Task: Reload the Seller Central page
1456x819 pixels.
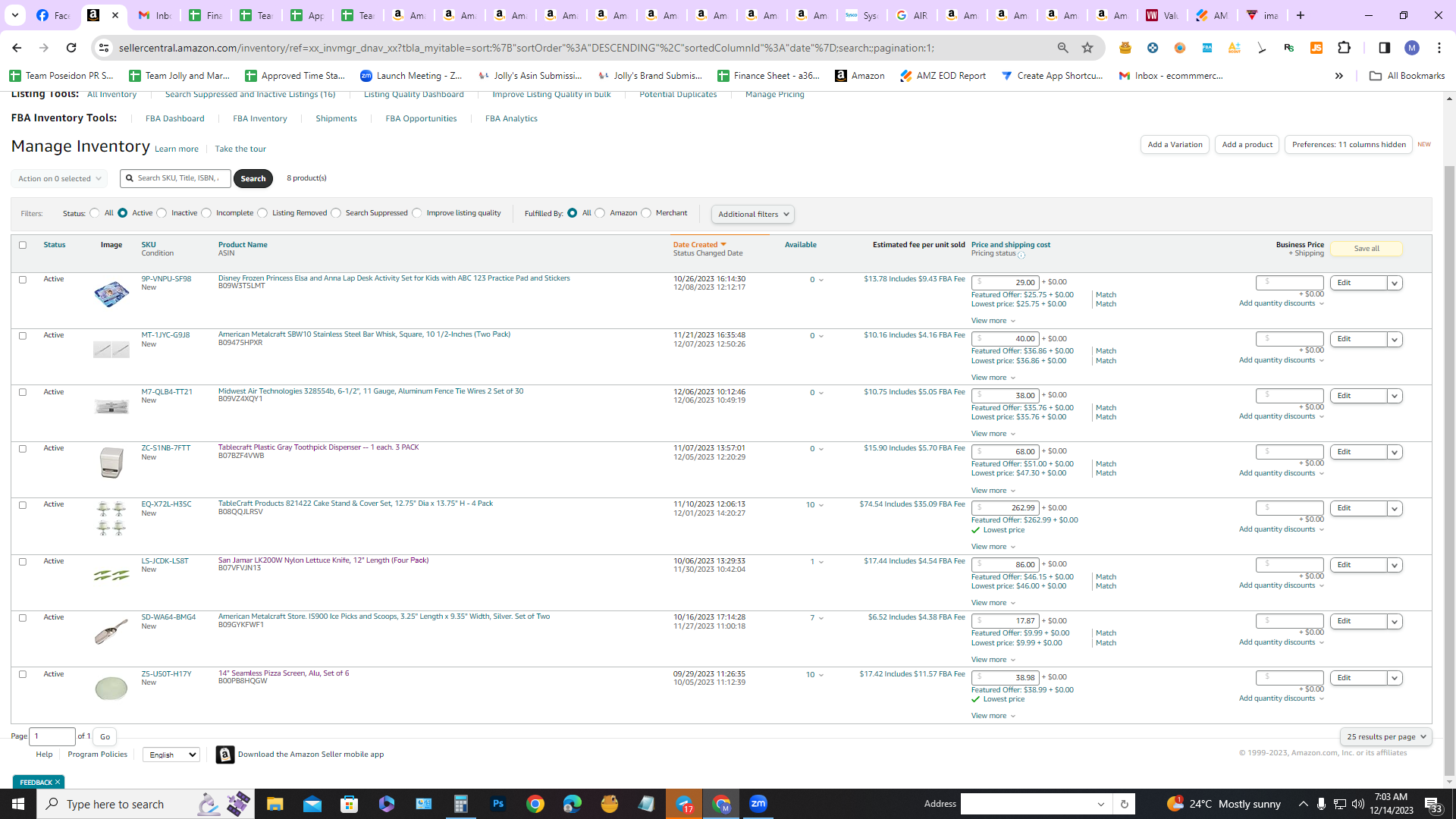Action: point(71,48)
